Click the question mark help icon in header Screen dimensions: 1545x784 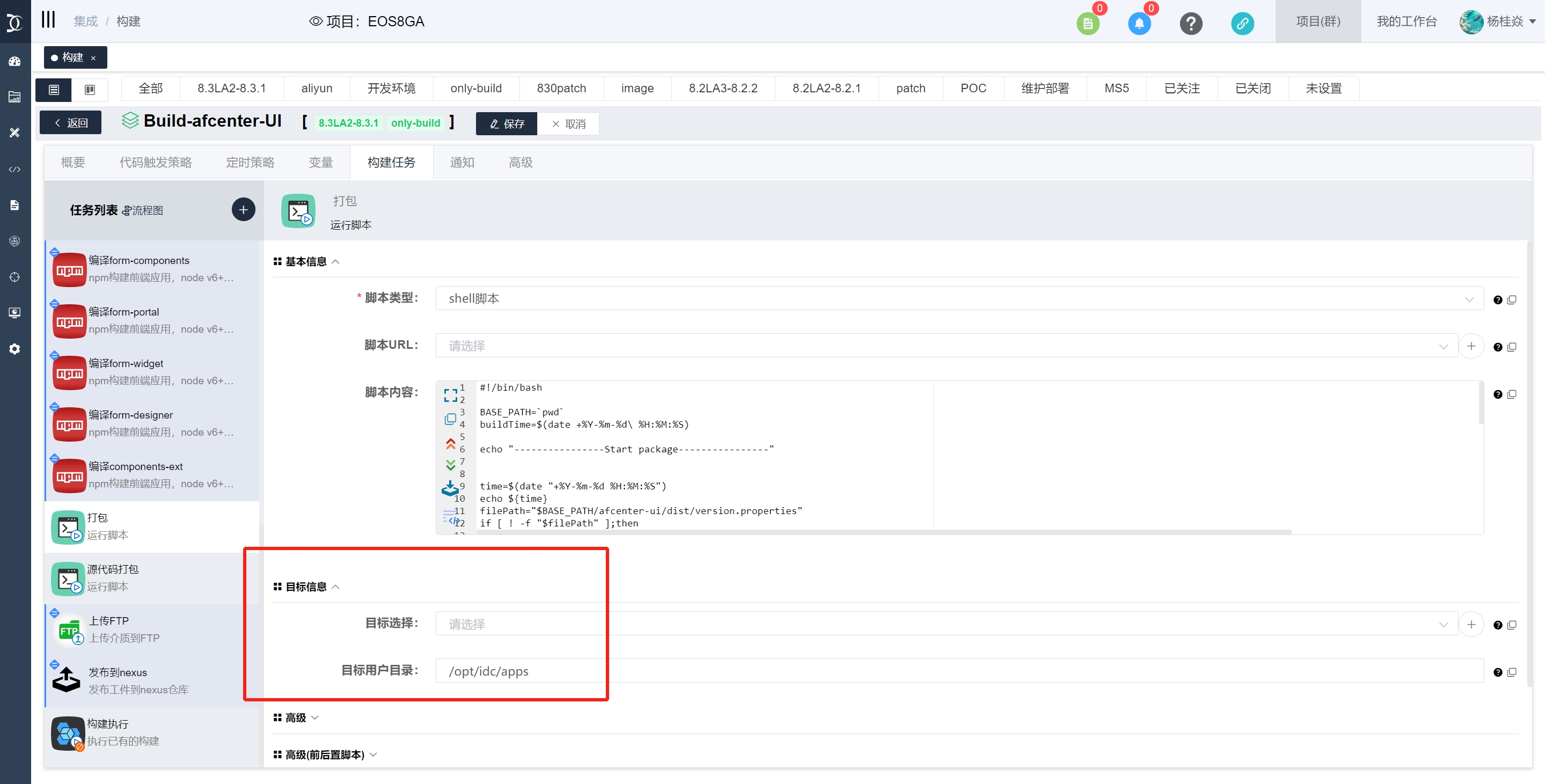point(1190,24)
